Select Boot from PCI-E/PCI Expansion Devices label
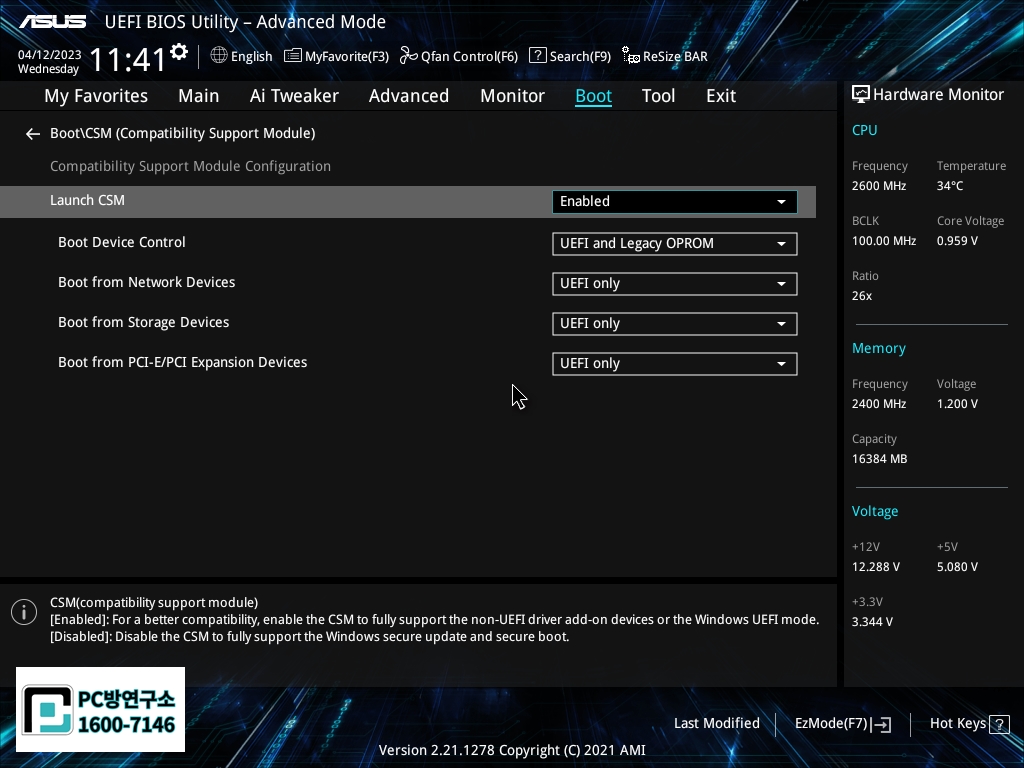Screen dimensions: 1024x768 [182, 362]
